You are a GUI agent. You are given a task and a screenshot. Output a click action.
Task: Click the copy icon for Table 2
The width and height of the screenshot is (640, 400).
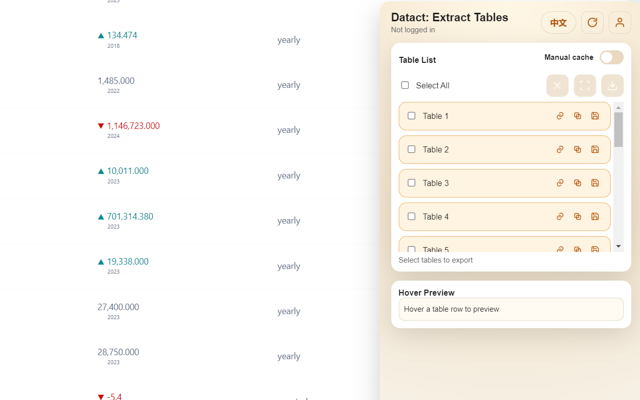578,149
